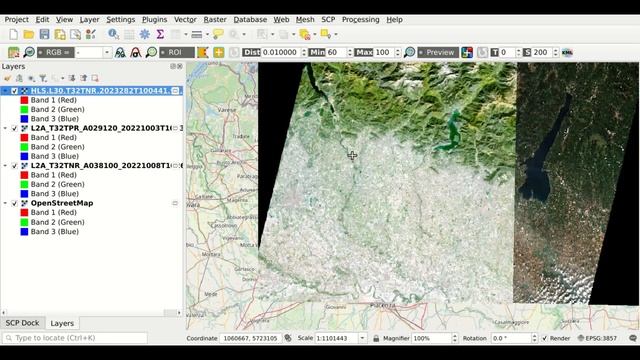Open the Scale dropdown in status bar

(362, 338)
